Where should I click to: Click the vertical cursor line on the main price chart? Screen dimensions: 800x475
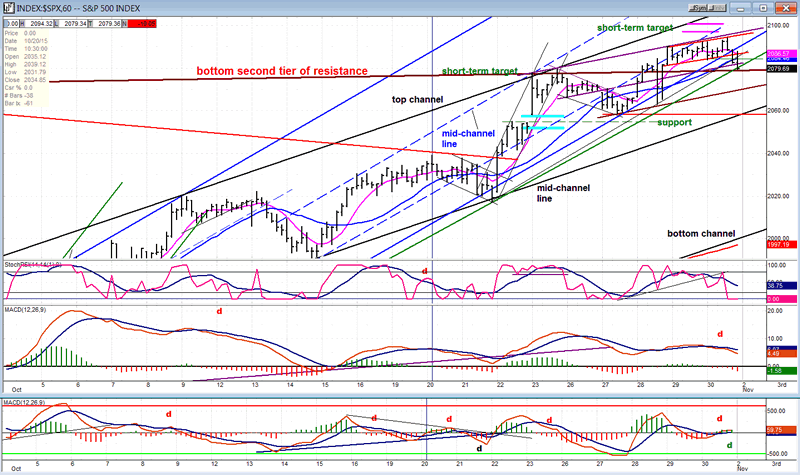433,138
